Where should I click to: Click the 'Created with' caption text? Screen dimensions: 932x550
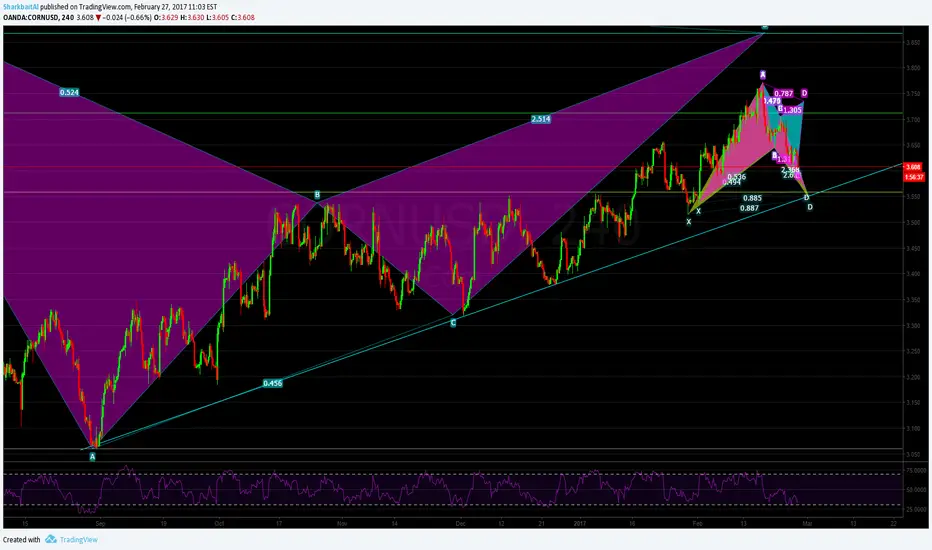coord(21,539)
